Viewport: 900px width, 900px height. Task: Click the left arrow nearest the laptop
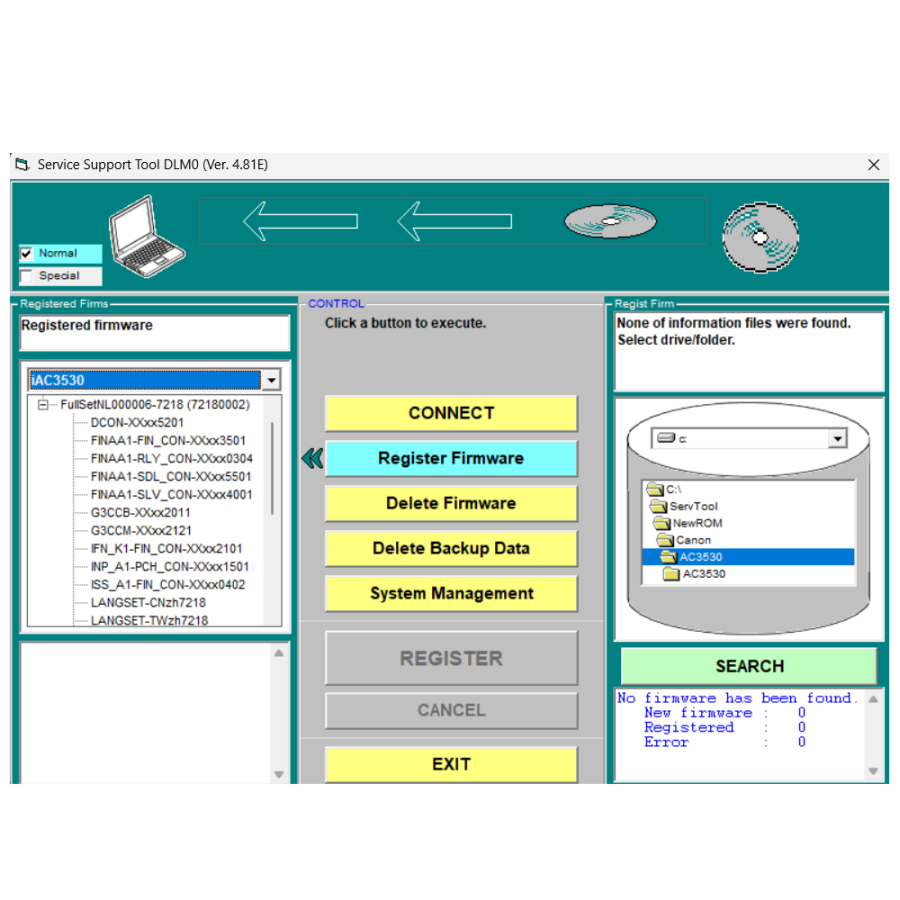(x=300, y=221)
